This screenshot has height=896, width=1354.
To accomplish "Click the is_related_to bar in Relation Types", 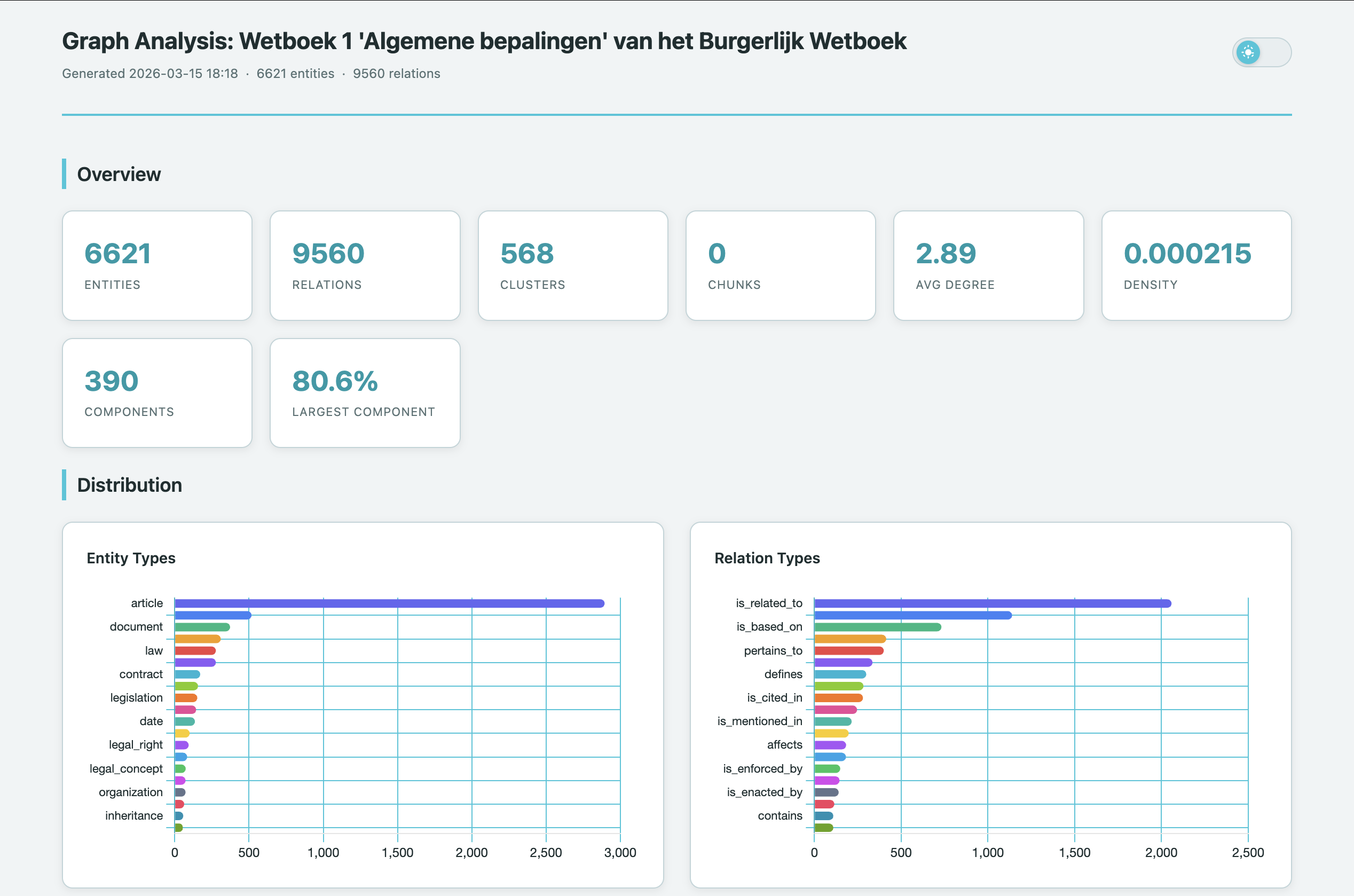I will click(992, 603).
